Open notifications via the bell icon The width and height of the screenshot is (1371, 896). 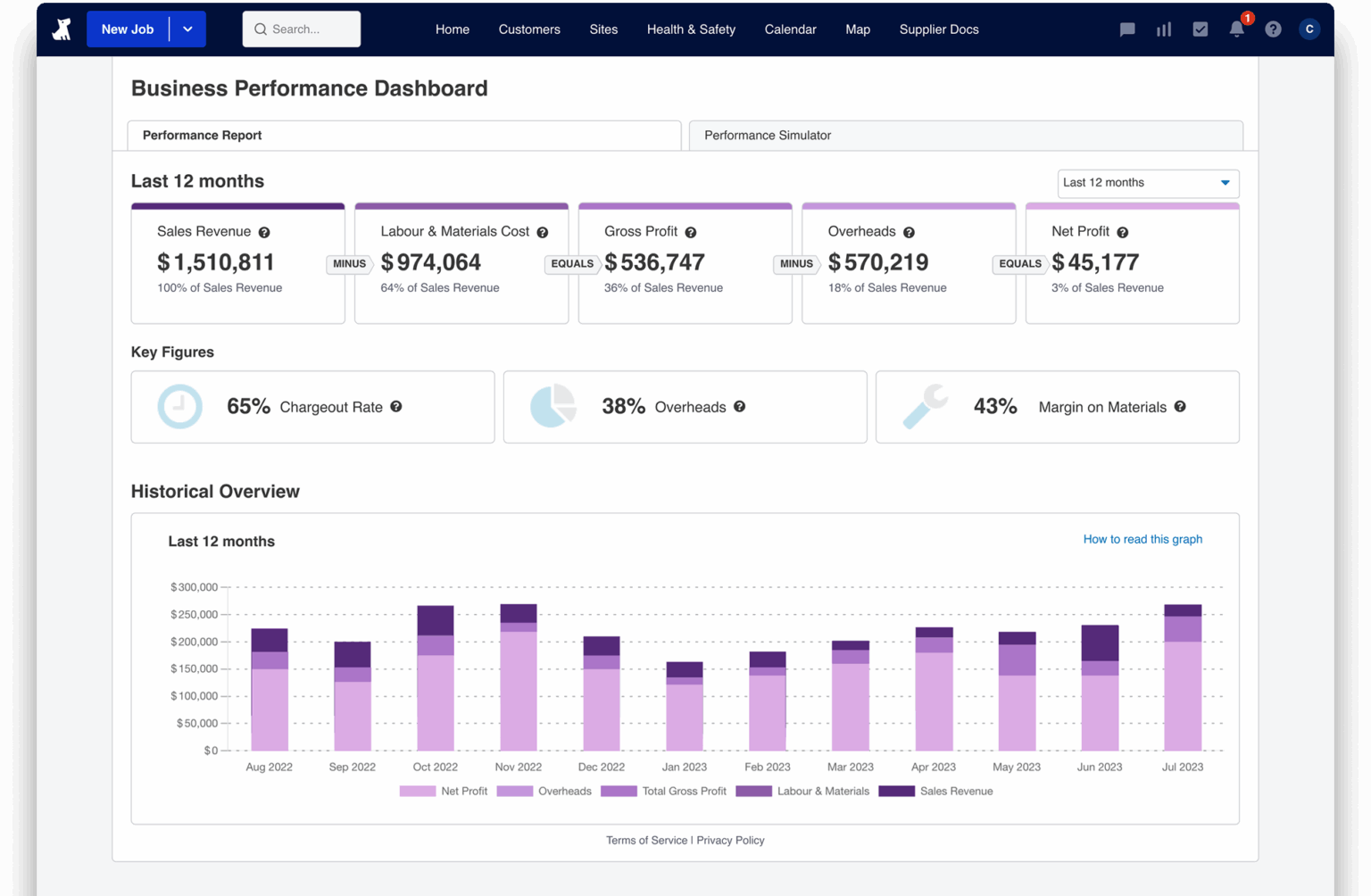click(1236, 29)
